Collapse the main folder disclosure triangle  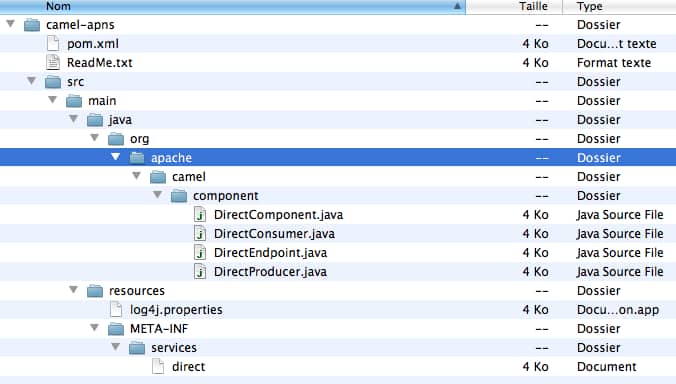[x=53, y=100]
